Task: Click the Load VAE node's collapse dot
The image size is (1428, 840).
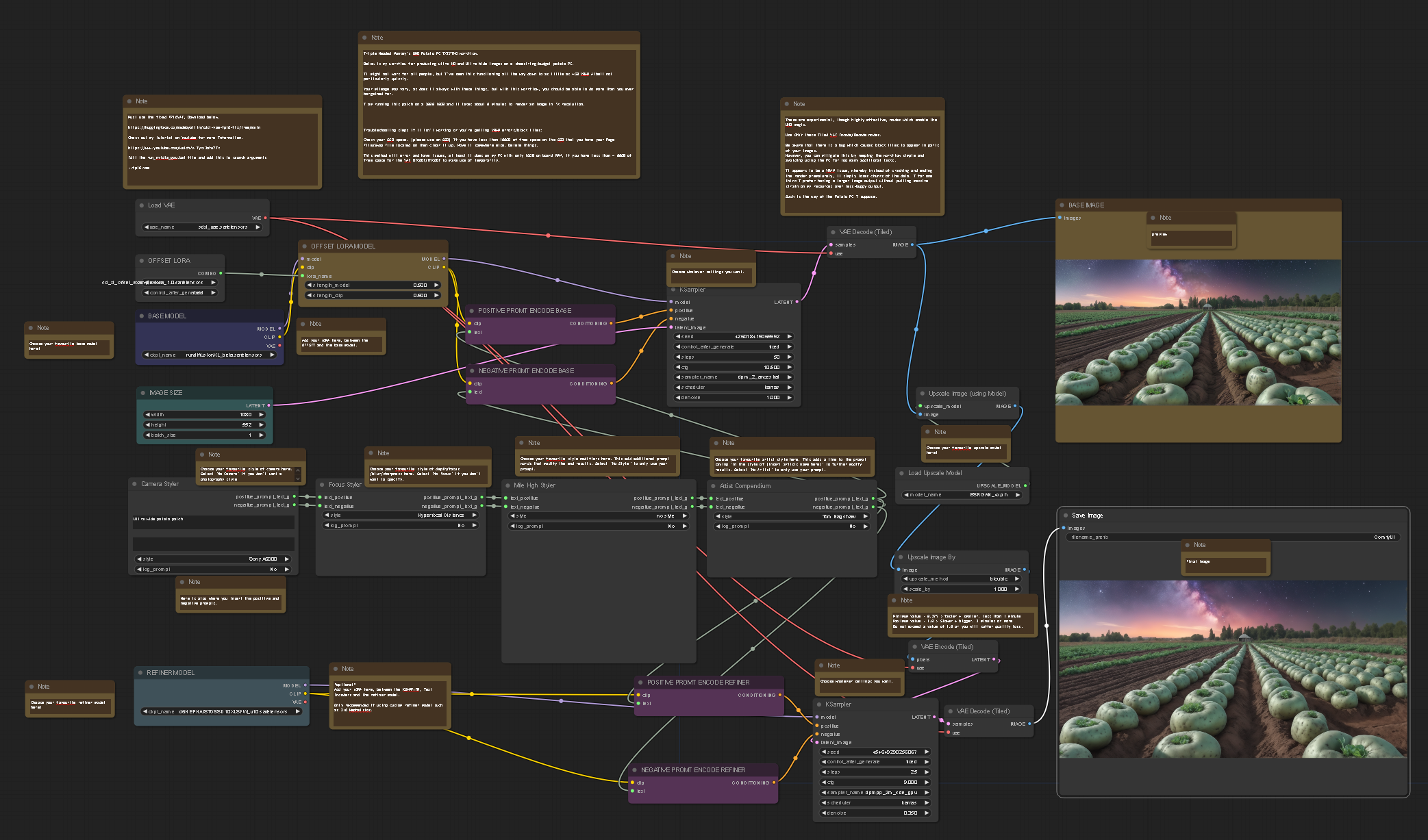Action: click(141, 205)
